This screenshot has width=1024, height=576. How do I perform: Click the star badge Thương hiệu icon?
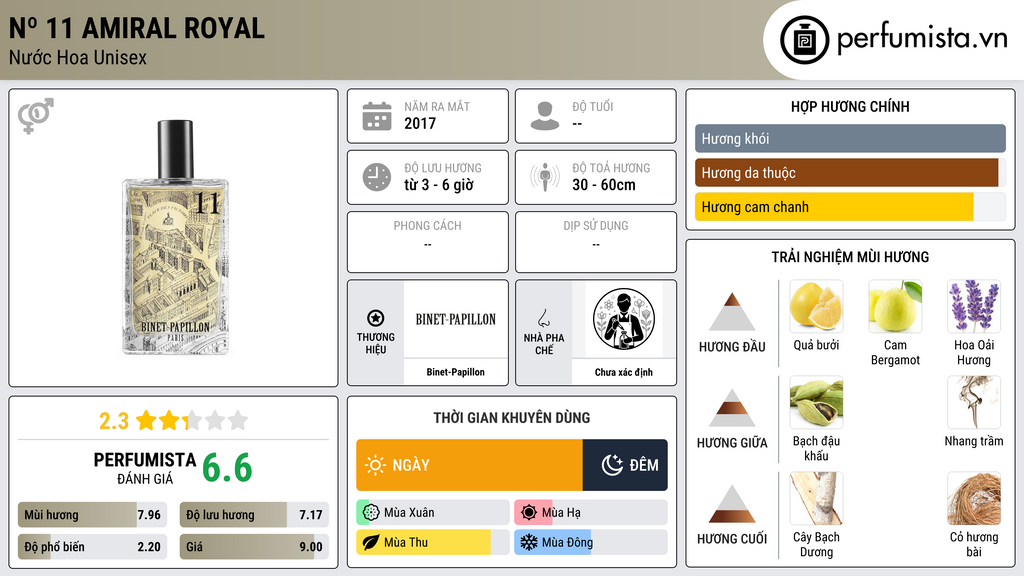coord(376,318)
